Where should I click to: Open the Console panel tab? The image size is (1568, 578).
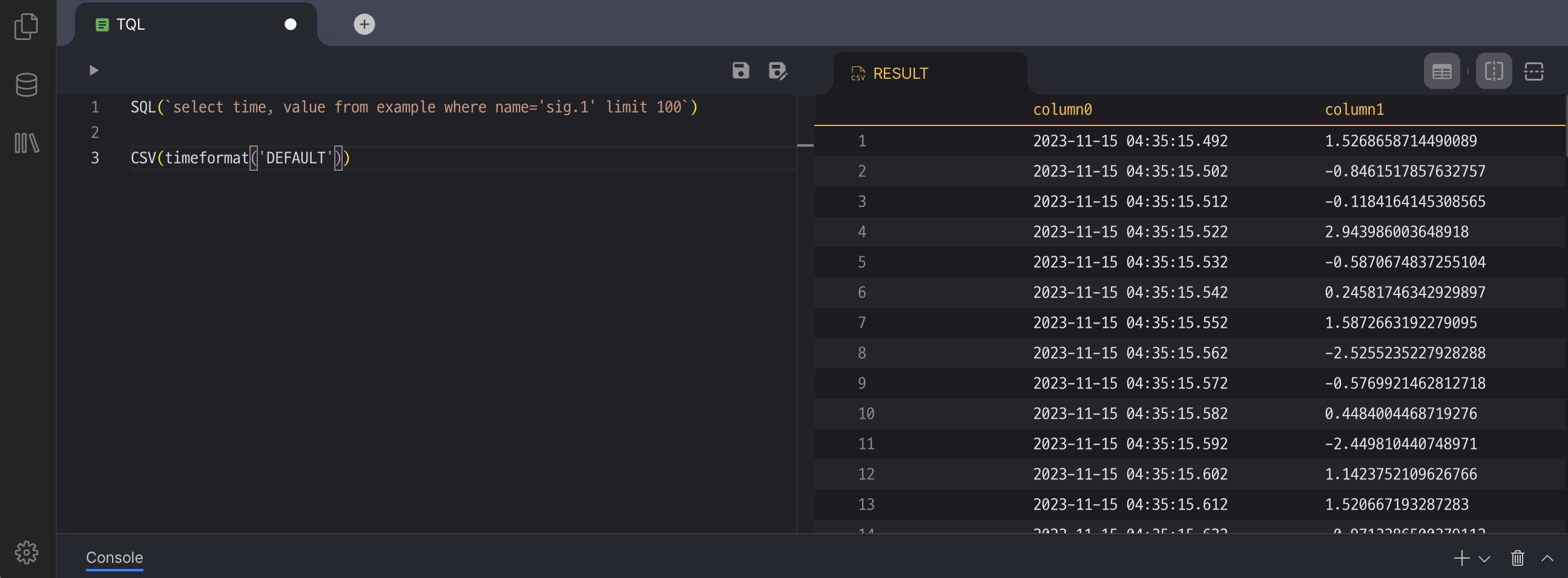(x=114, y=557)
